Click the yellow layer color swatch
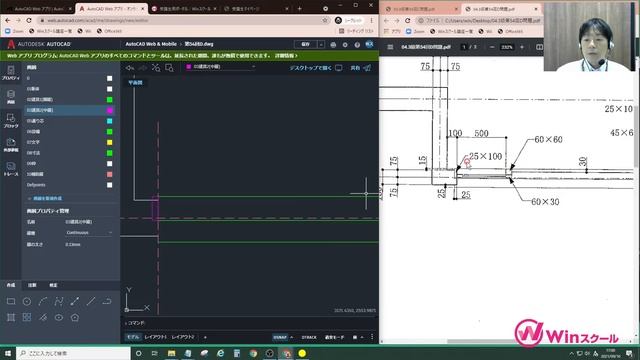Image resolution: width=640 pixels, height=360 pixels. [109, 142]
